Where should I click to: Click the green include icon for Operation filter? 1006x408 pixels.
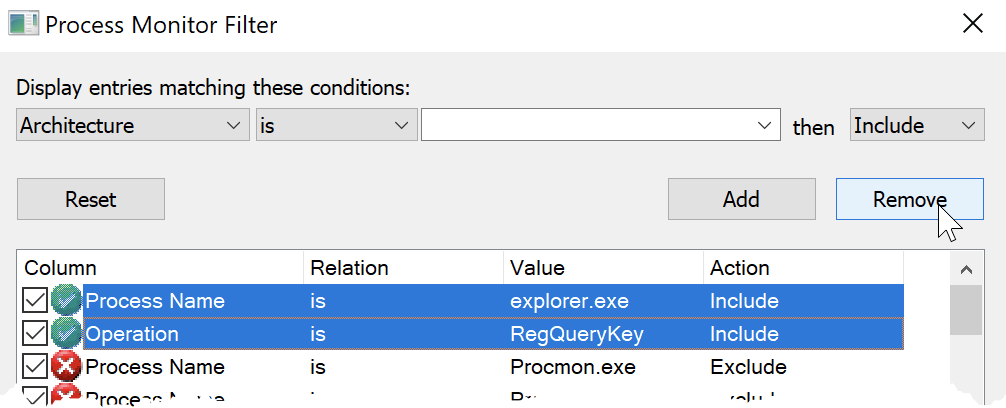[67, 334]
